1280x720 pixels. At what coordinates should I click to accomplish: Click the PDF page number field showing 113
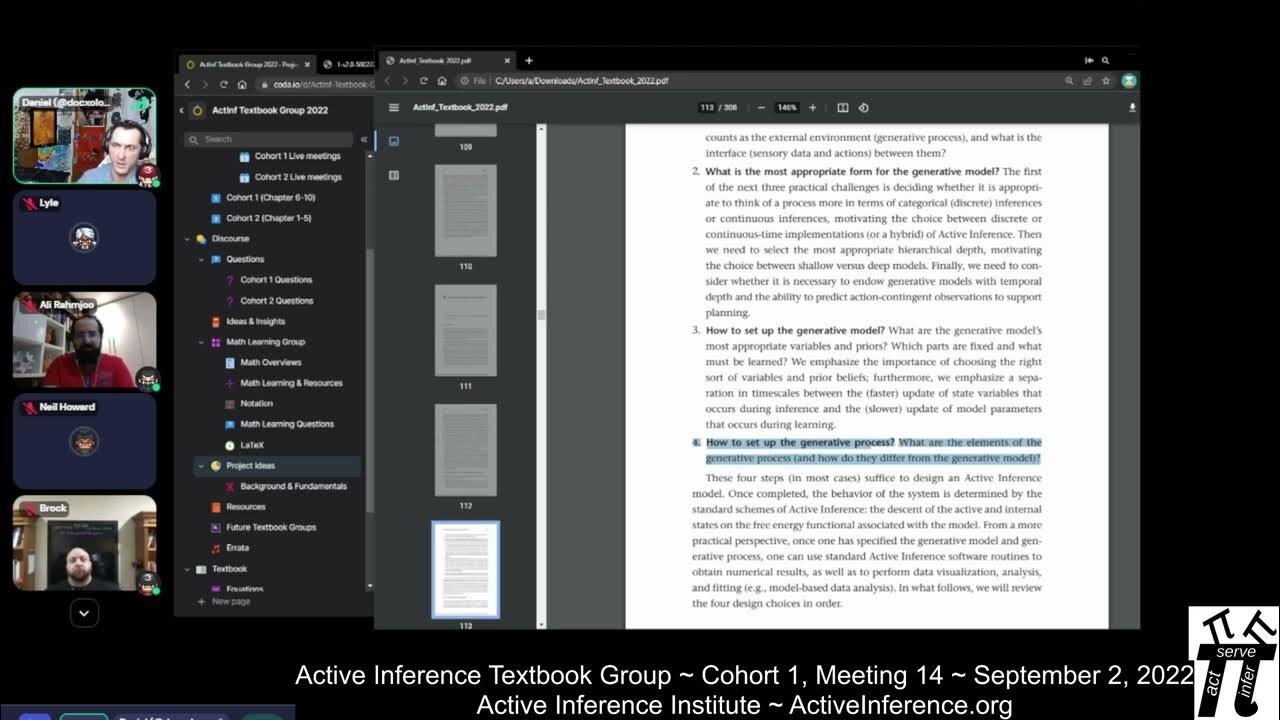coord(707,107)
